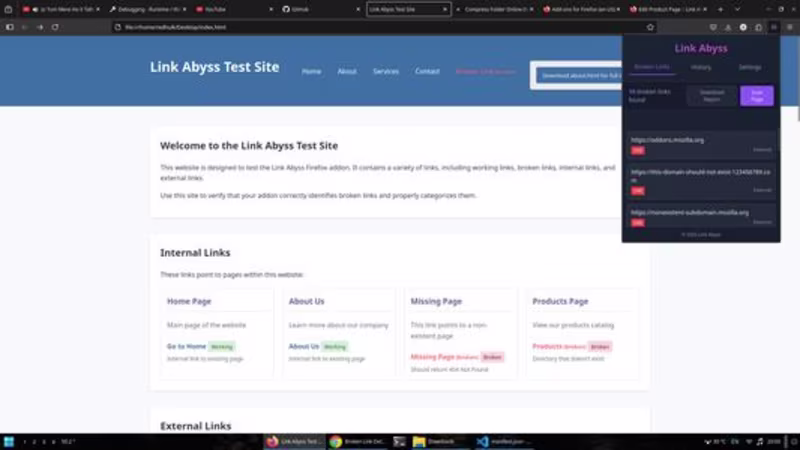This screenshot has width=800, height=450.
Task: Open a new browser tab with plus icon
Action: [720, 9]
